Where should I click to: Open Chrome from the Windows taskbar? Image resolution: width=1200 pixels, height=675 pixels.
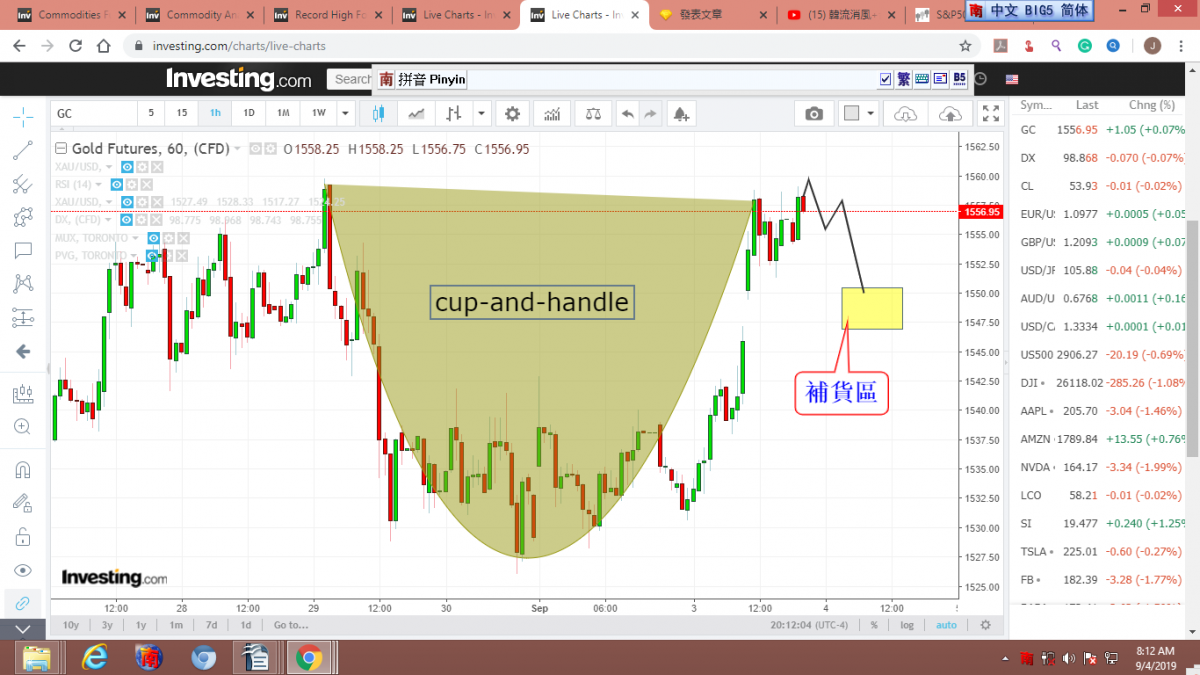click(308, 657)
